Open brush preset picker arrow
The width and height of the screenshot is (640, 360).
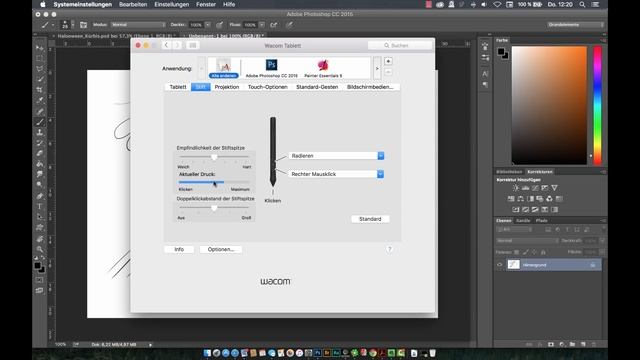[x=73, y=25]
